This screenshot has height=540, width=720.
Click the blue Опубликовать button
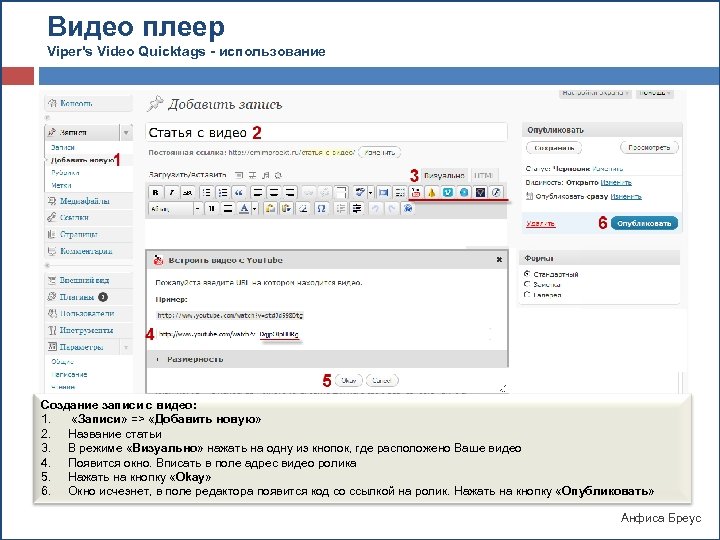pyautogui.click(x=644, y=223)
